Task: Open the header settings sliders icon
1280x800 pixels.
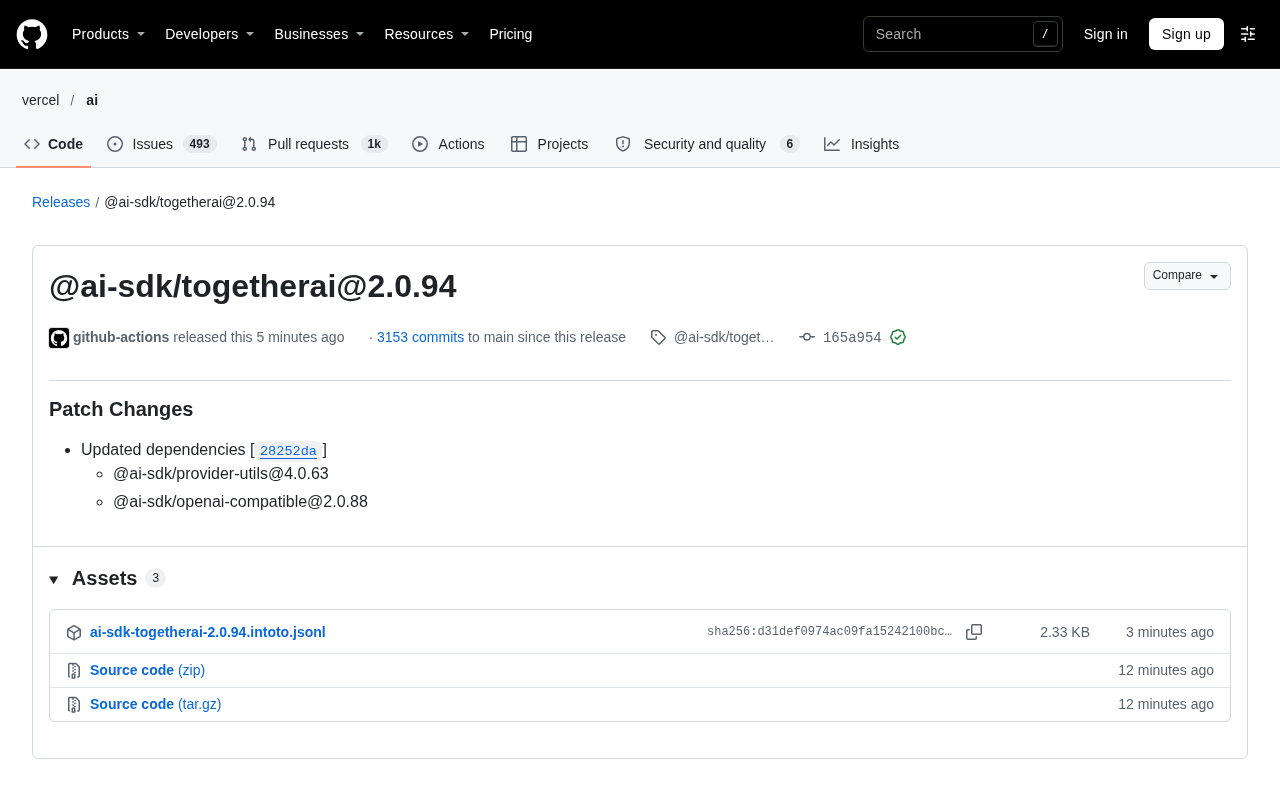Action: 1248,34
